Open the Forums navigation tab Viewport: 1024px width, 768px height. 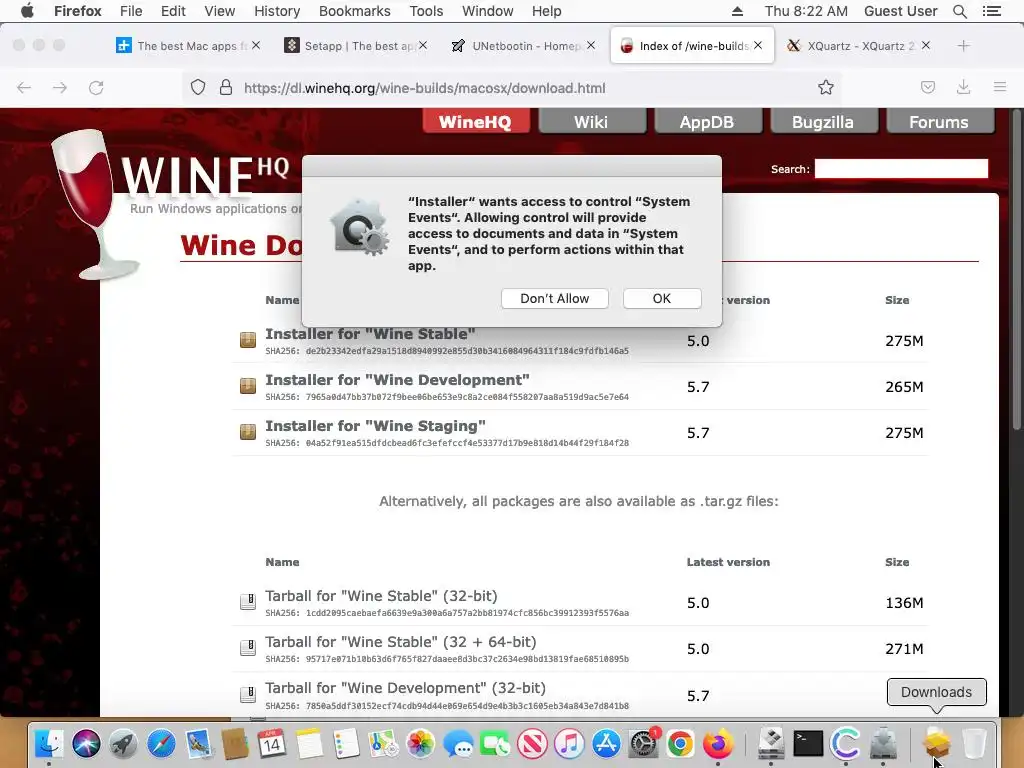tap(938, 121)
